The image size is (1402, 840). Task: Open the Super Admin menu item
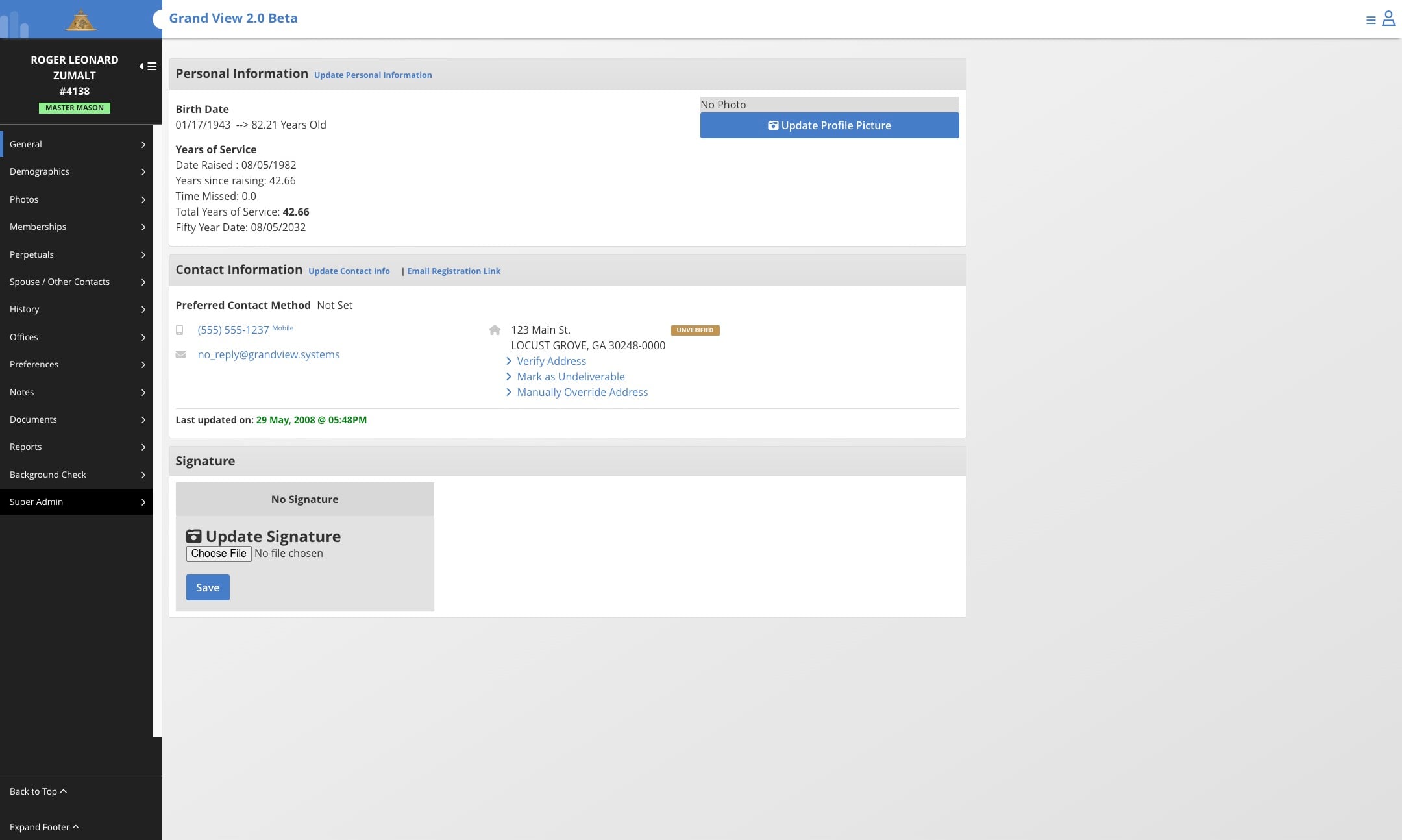[x=76, y=502]
